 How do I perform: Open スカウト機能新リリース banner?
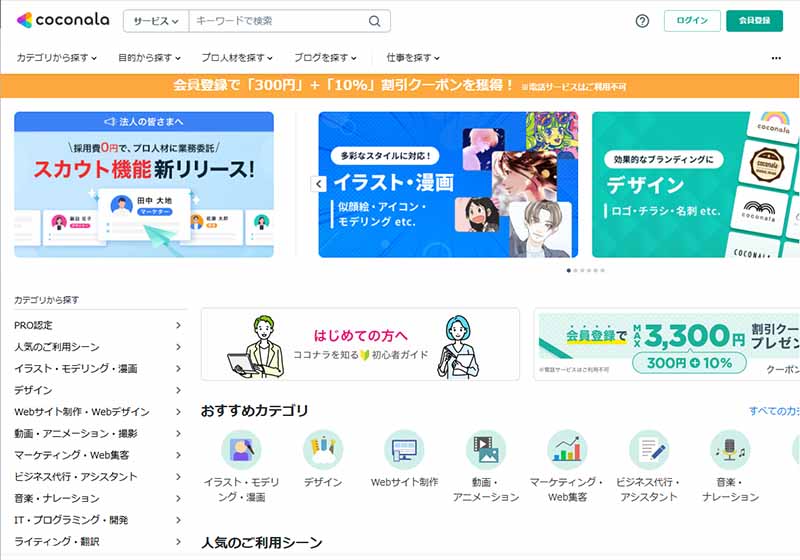point(144,185)
